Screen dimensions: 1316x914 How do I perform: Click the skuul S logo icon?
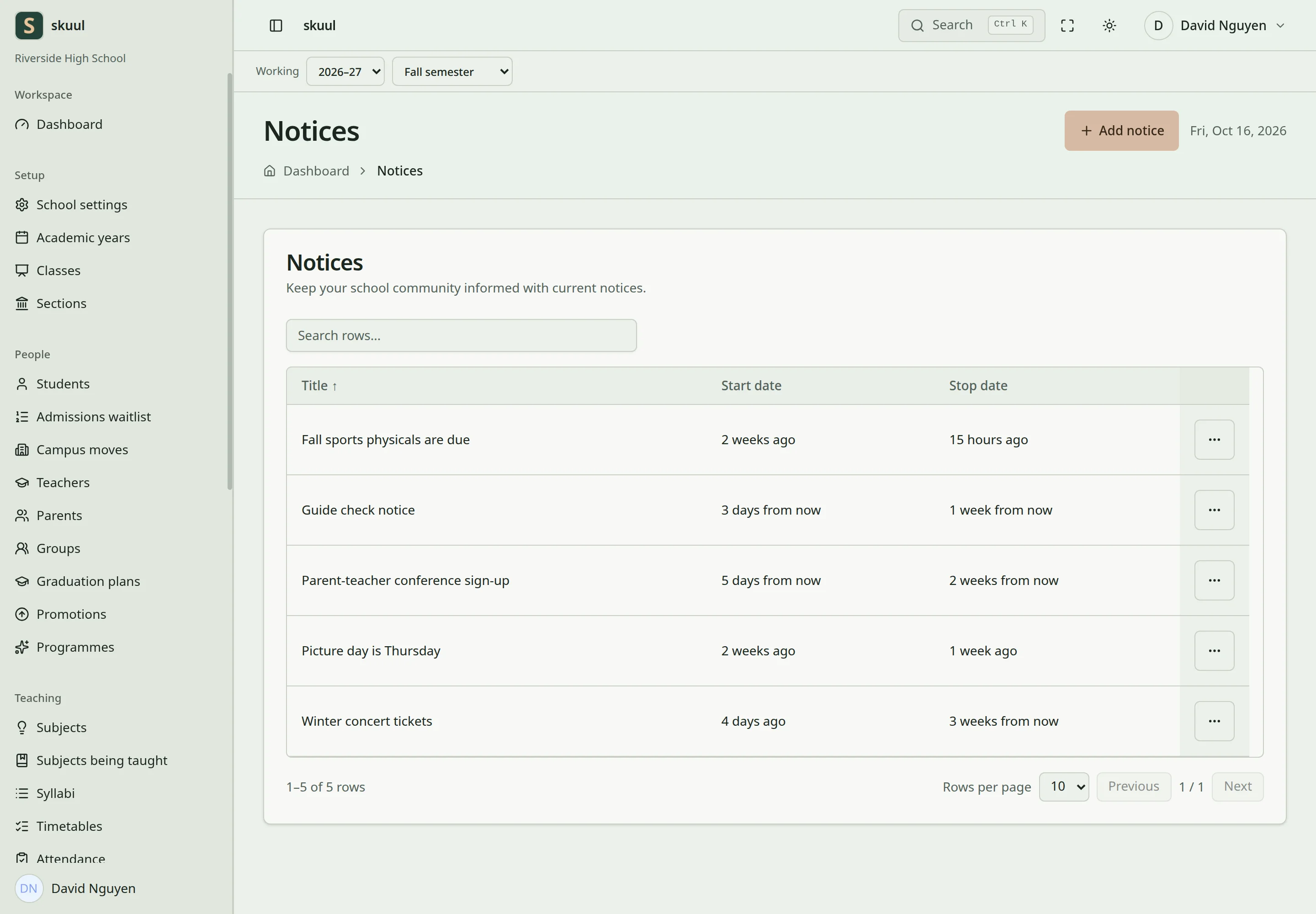coord(29,26)
